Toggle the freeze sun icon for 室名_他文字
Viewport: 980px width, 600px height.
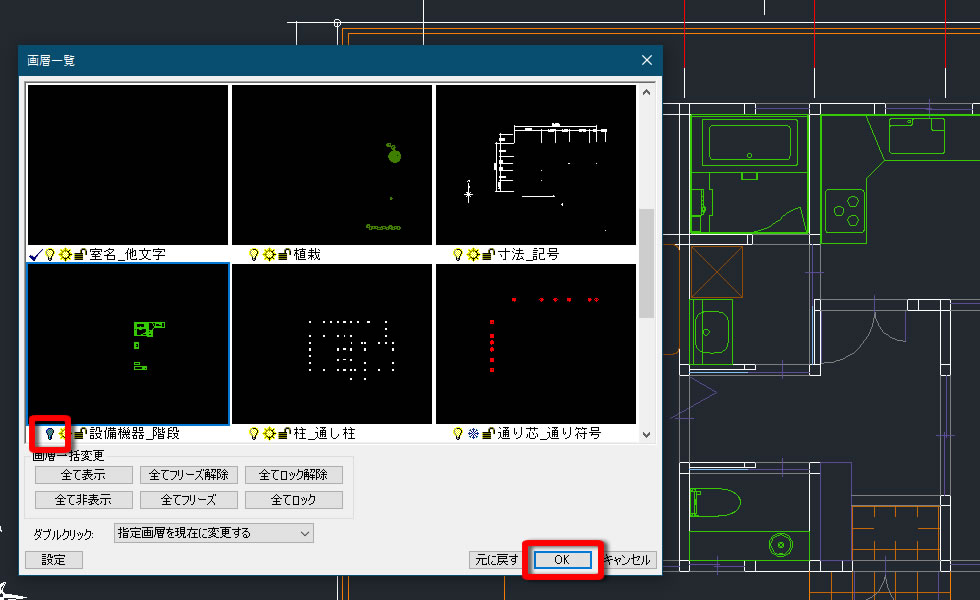coord(65,254)
